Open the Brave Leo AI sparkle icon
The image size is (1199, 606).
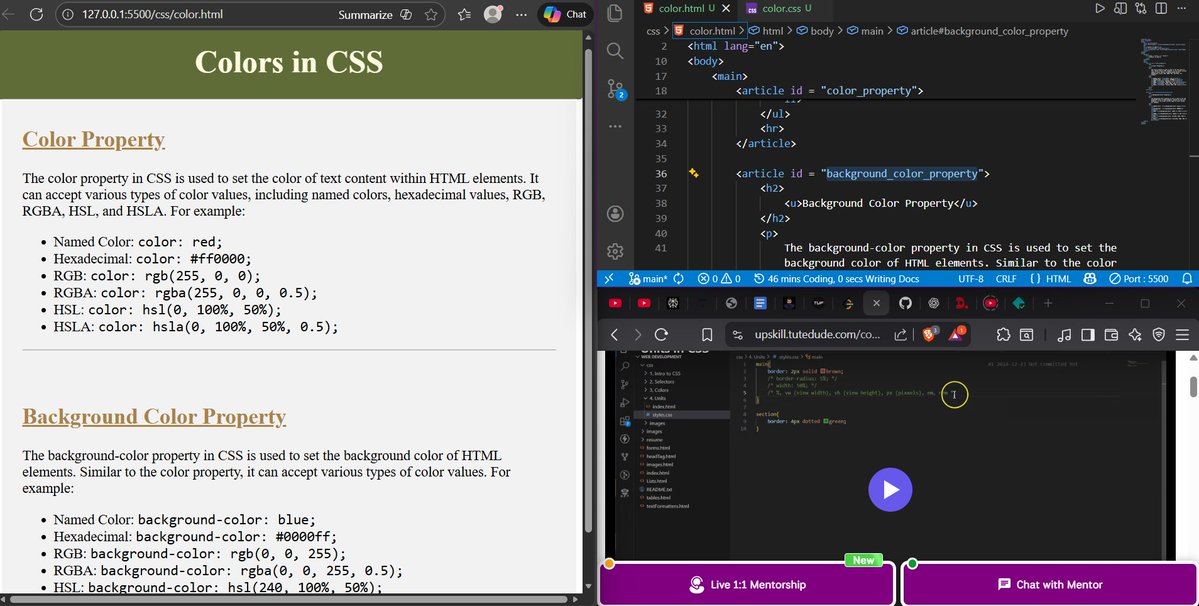pyautogui.click(x=1135, y=335)
